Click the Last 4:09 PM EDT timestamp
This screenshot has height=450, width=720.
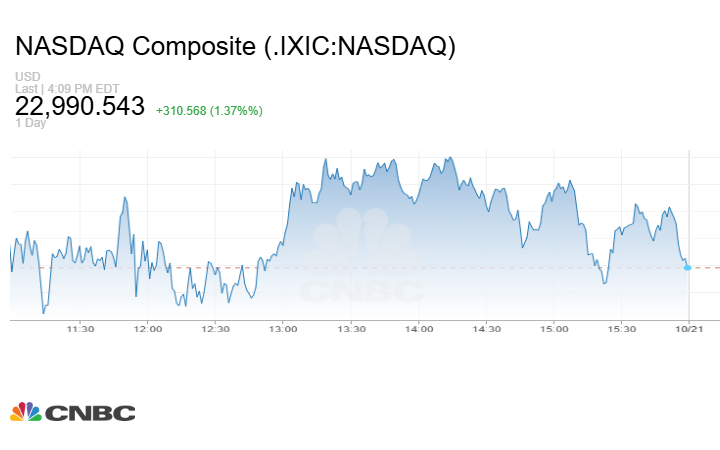(x=66, y=88)
